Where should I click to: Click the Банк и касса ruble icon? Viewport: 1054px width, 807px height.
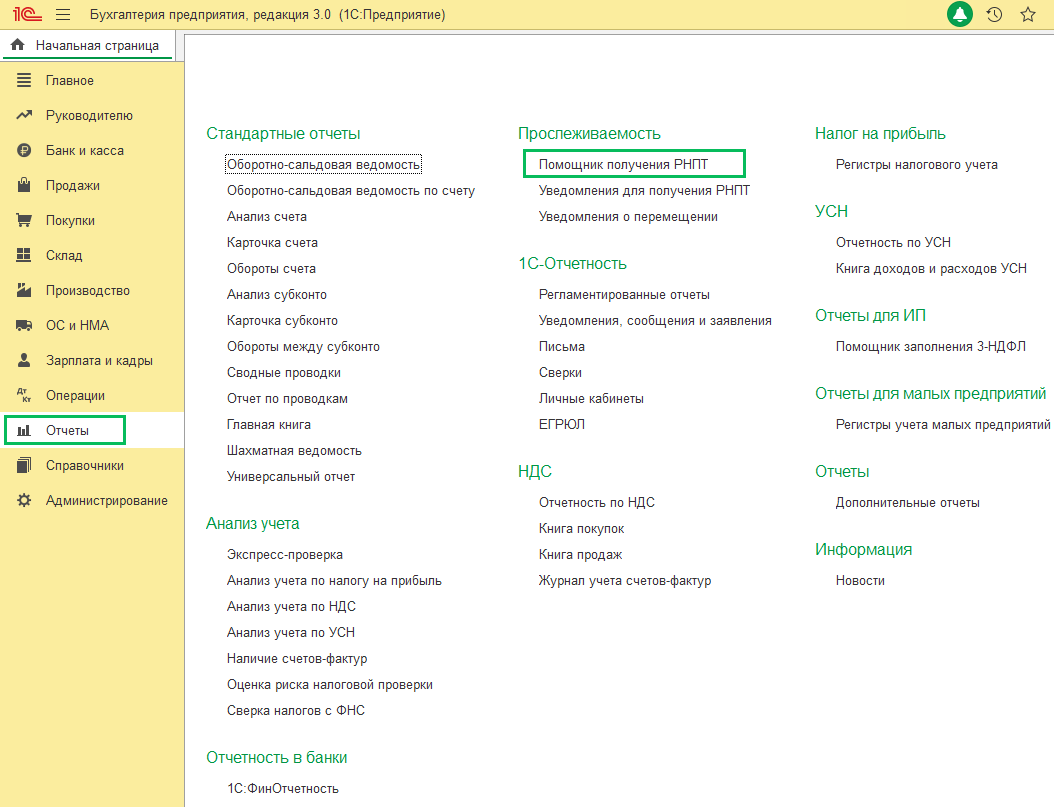24,151
